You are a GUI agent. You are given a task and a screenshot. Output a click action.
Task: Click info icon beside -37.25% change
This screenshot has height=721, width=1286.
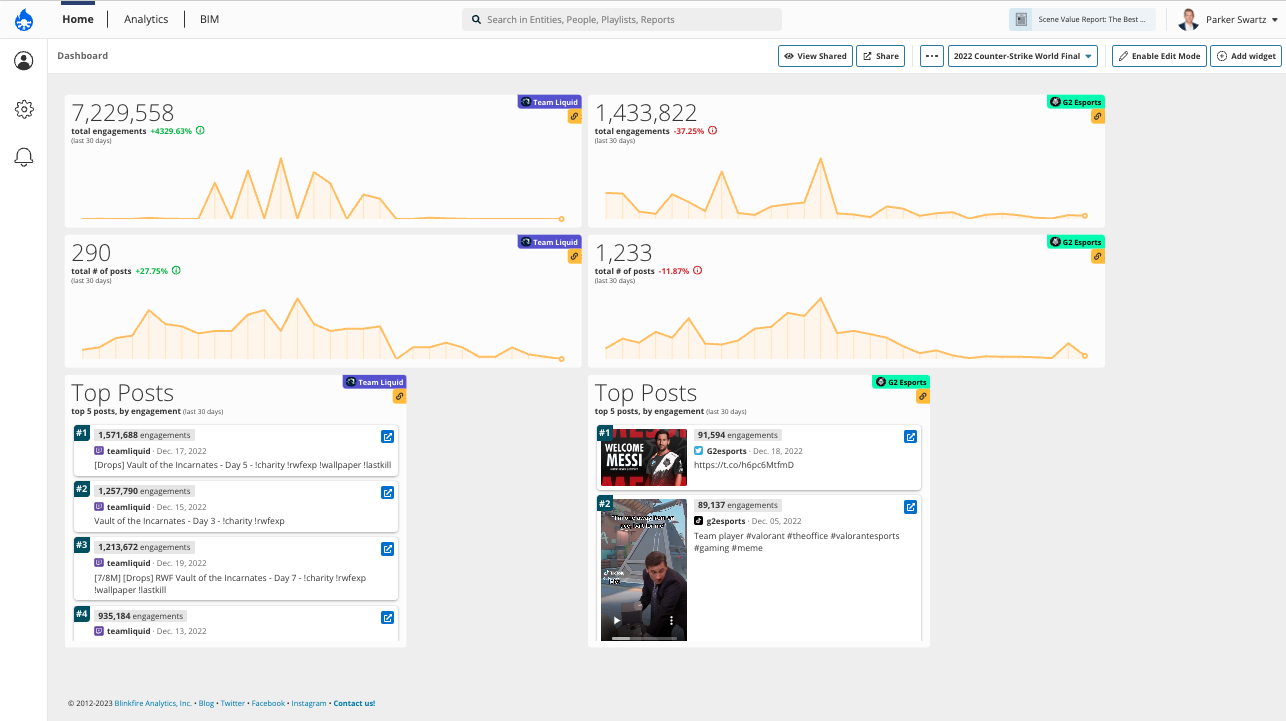pos(712,131)
